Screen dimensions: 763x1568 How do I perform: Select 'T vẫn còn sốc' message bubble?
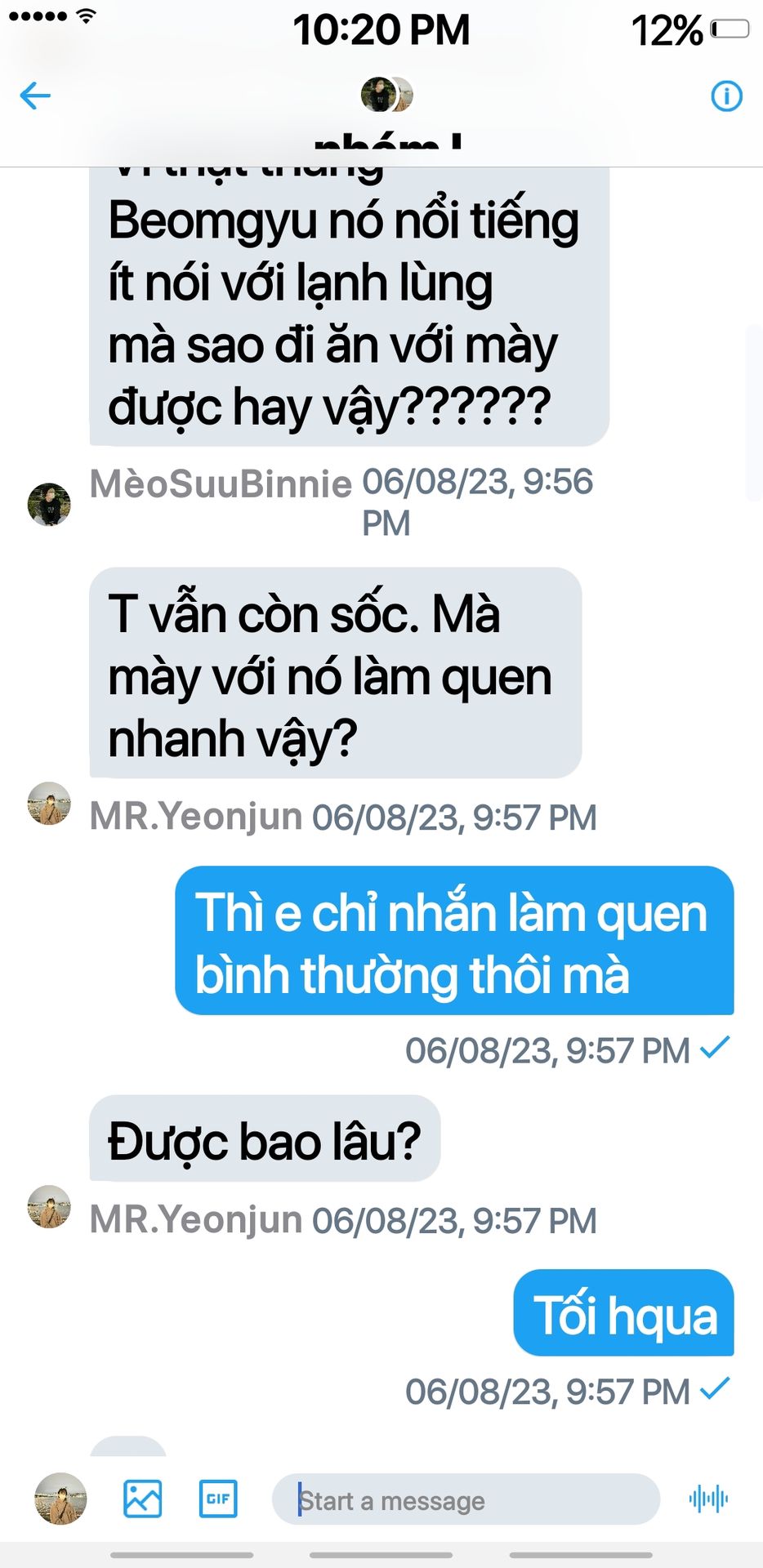coord(336,673)
